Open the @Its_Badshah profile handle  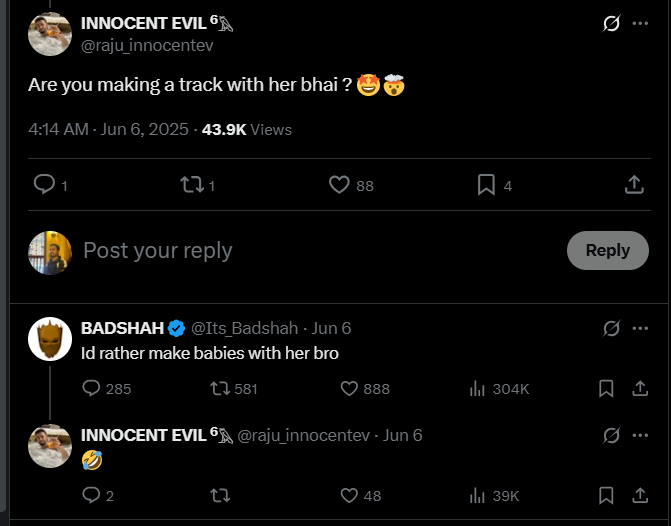244,328
